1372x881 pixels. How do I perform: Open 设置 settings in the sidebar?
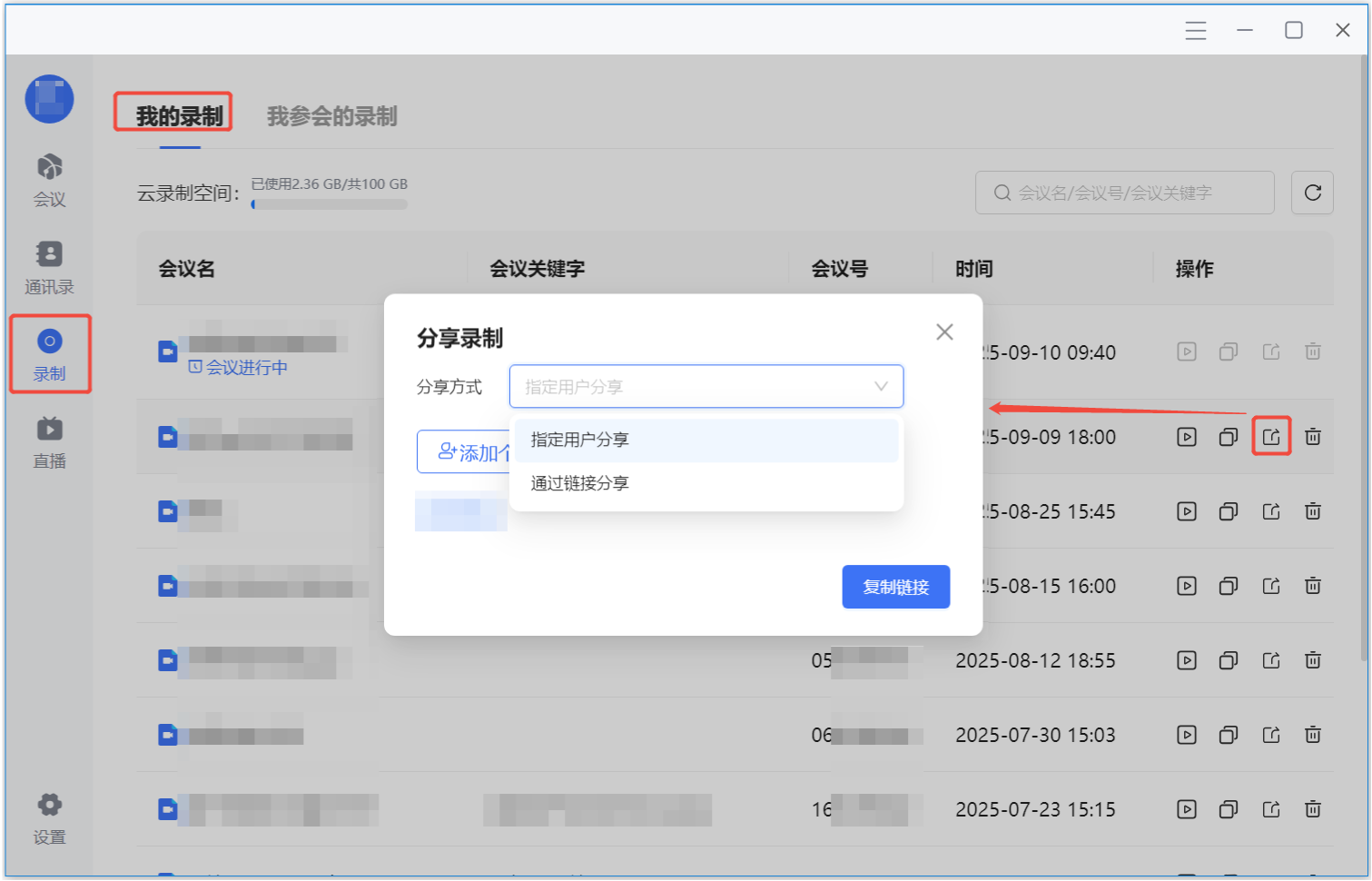tap(49, 817)
